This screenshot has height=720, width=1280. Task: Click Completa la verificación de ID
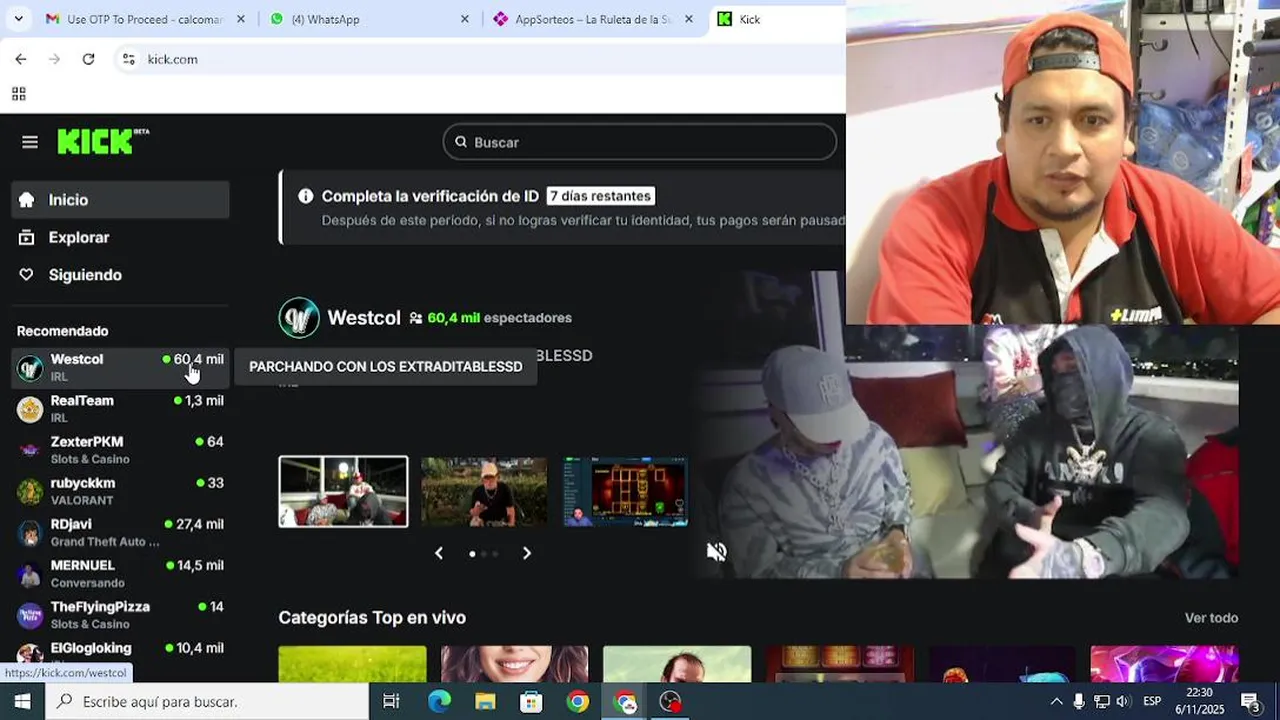pyautogui.click(x=430, y=196)
